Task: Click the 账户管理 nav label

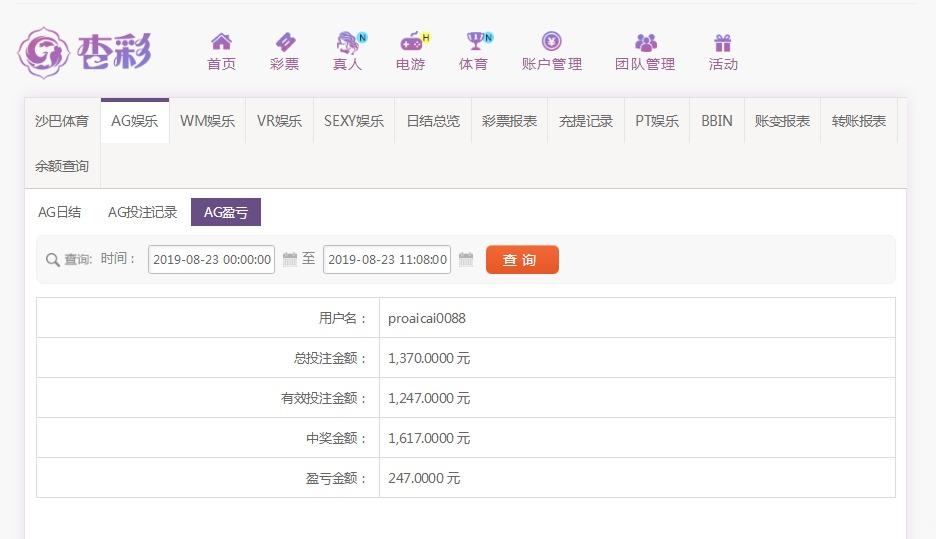Action: click(x=552, y=64)
